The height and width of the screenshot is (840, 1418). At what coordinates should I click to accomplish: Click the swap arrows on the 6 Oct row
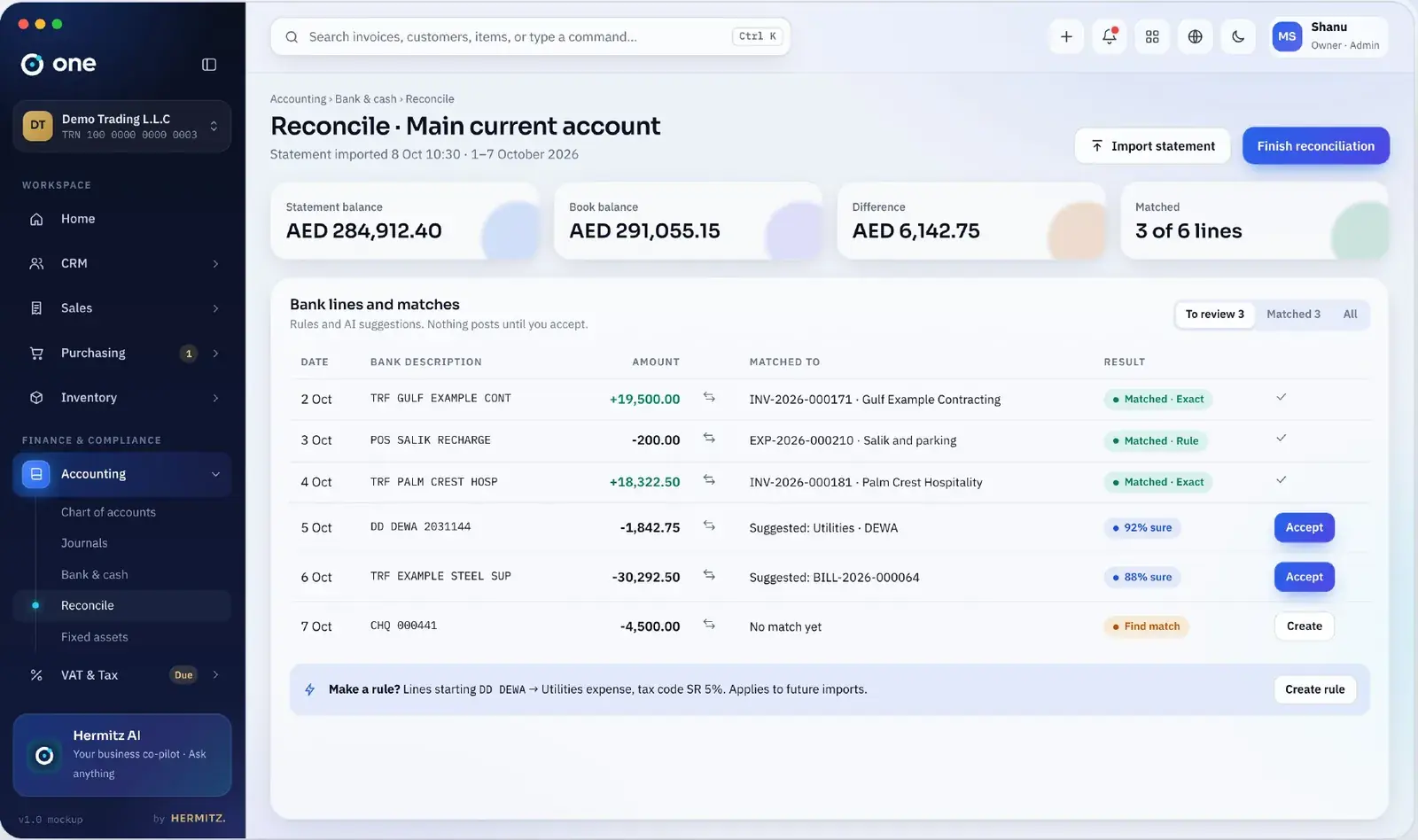pos(709,575)
